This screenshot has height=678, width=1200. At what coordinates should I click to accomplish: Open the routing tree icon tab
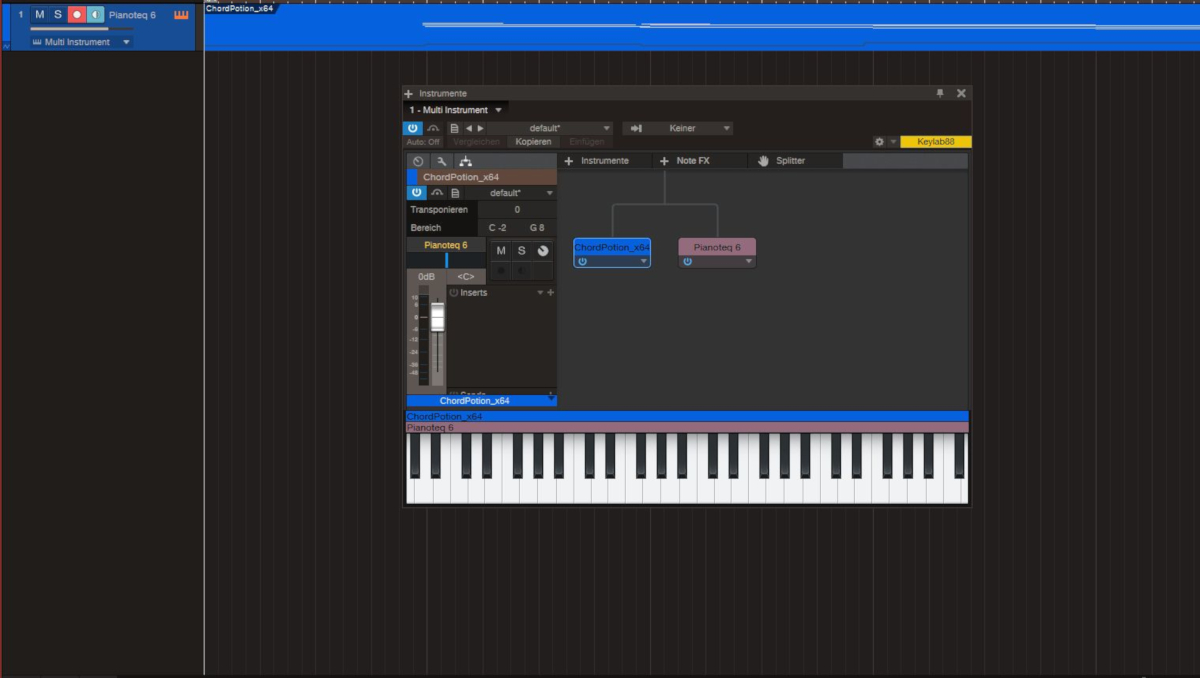[x=466, y=161]
